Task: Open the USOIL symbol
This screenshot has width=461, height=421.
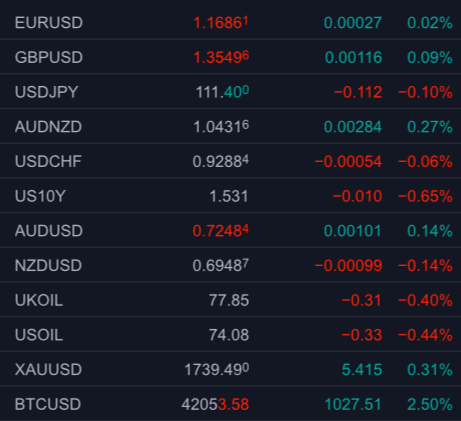Action: coord(39,335)
